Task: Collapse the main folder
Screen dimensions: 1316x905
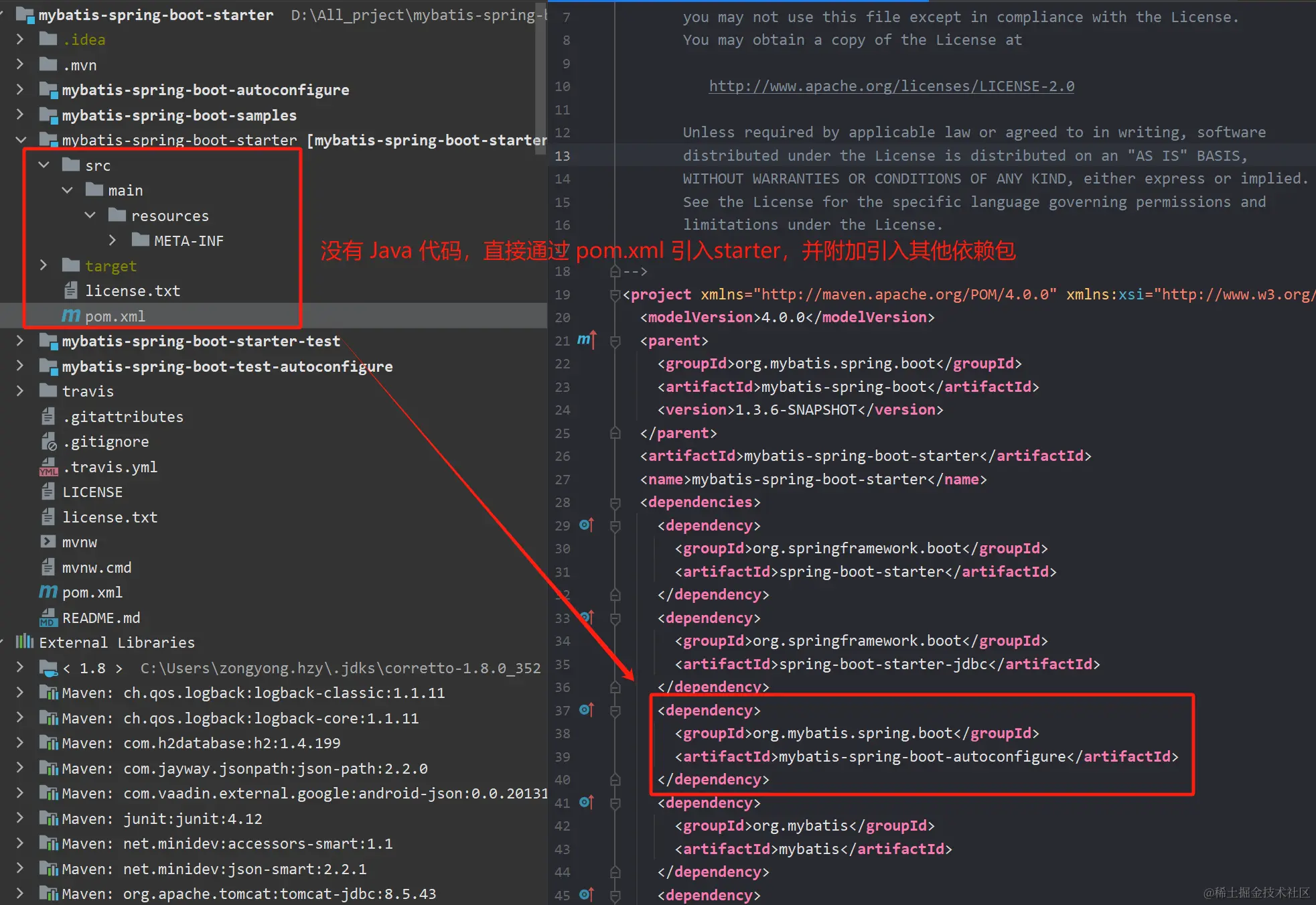Action: pos(67,190)
